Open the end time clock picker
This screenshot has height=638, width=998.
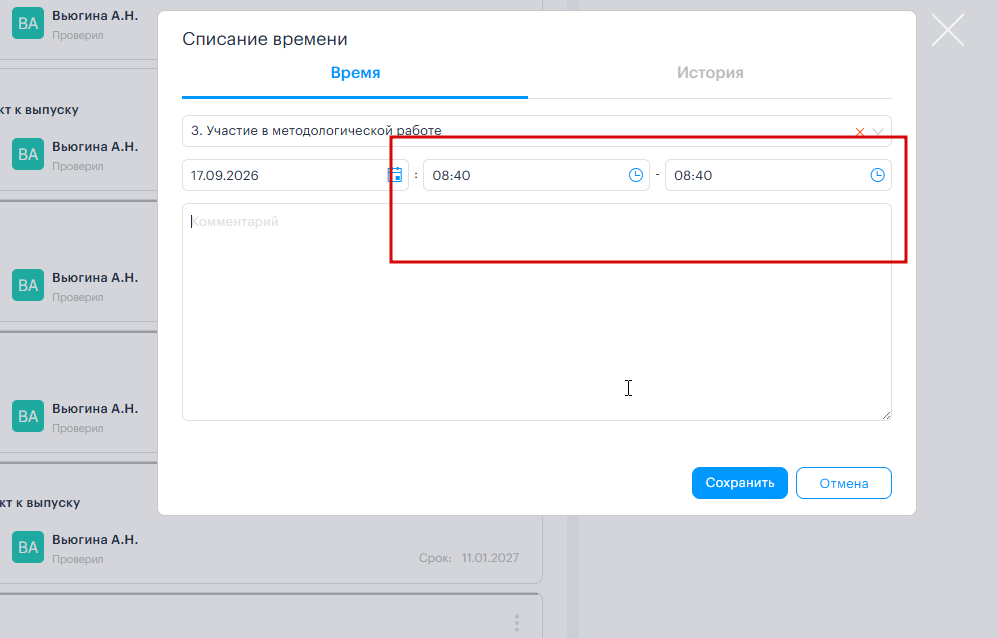pos(877,175)
